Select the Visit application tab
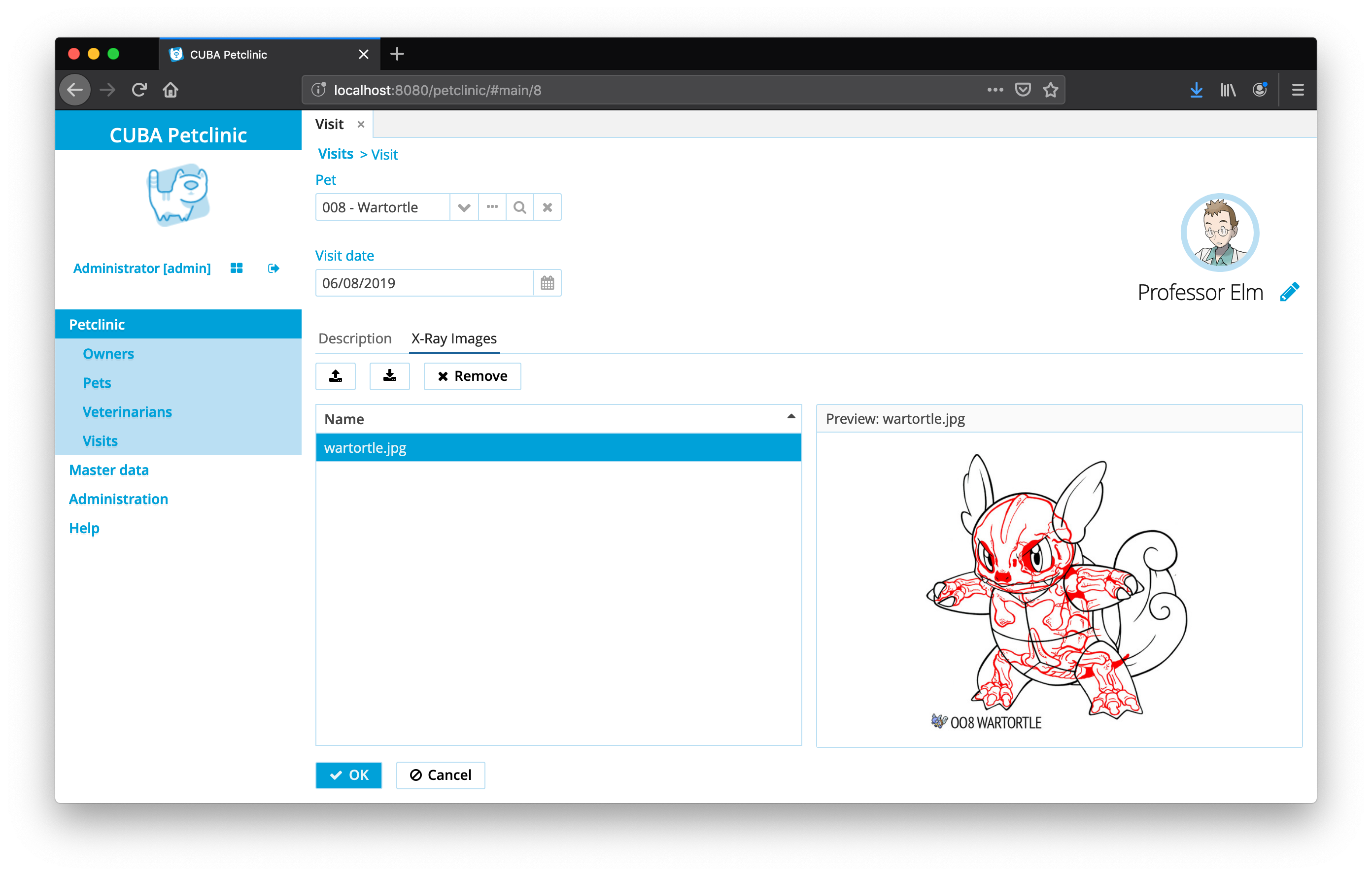1372x876 pixels. coord(330,125)
